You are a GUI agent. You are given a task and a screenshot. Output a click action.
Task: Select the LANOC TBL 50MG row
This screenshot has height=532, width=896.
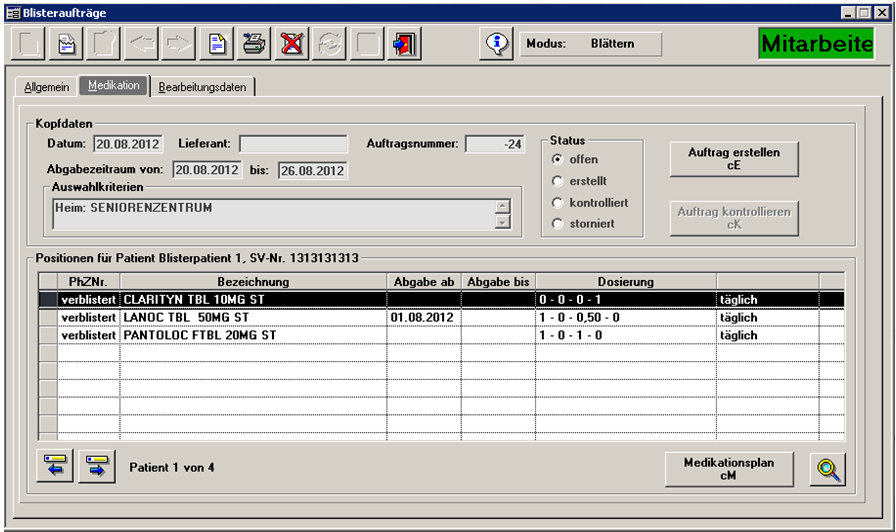pyautogui.click(x=250, y=317)
